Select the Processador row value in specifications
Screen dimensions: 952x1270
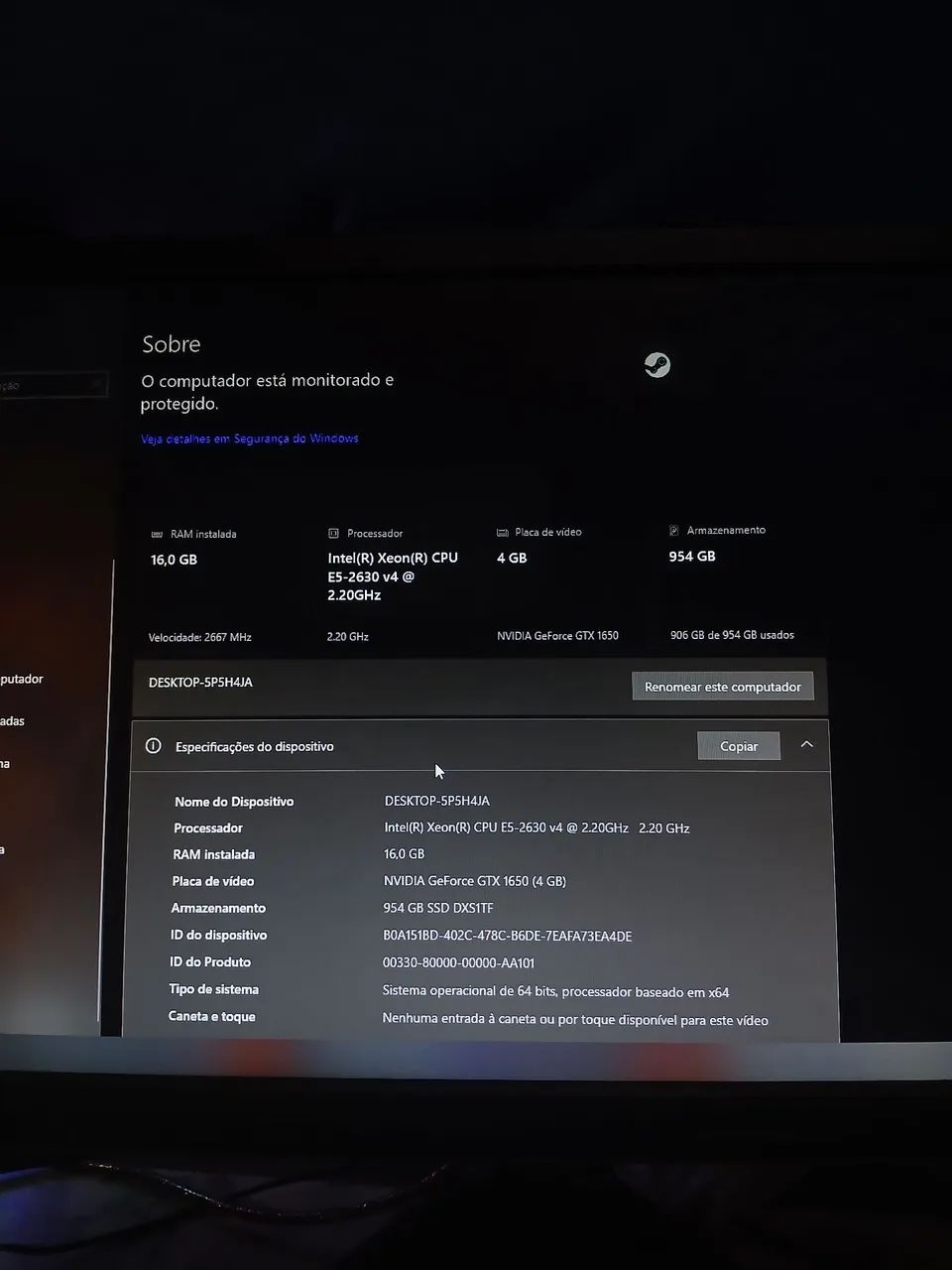coord(536,827)
